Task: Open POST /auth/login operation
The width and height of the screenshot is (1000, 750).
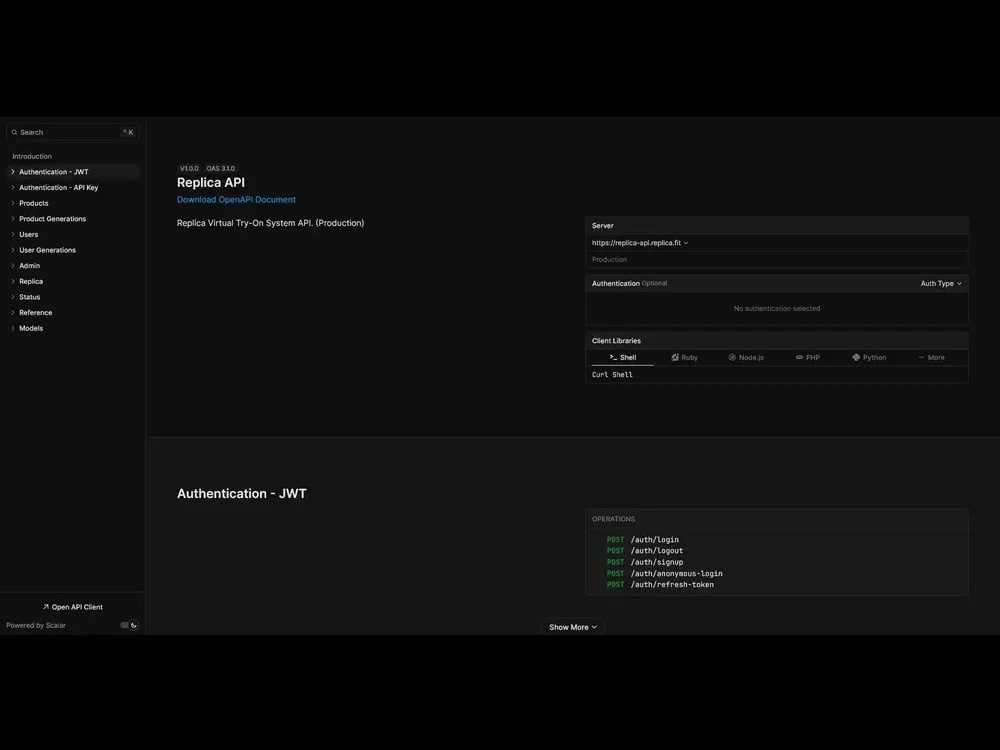Action: tap(643, 540)
